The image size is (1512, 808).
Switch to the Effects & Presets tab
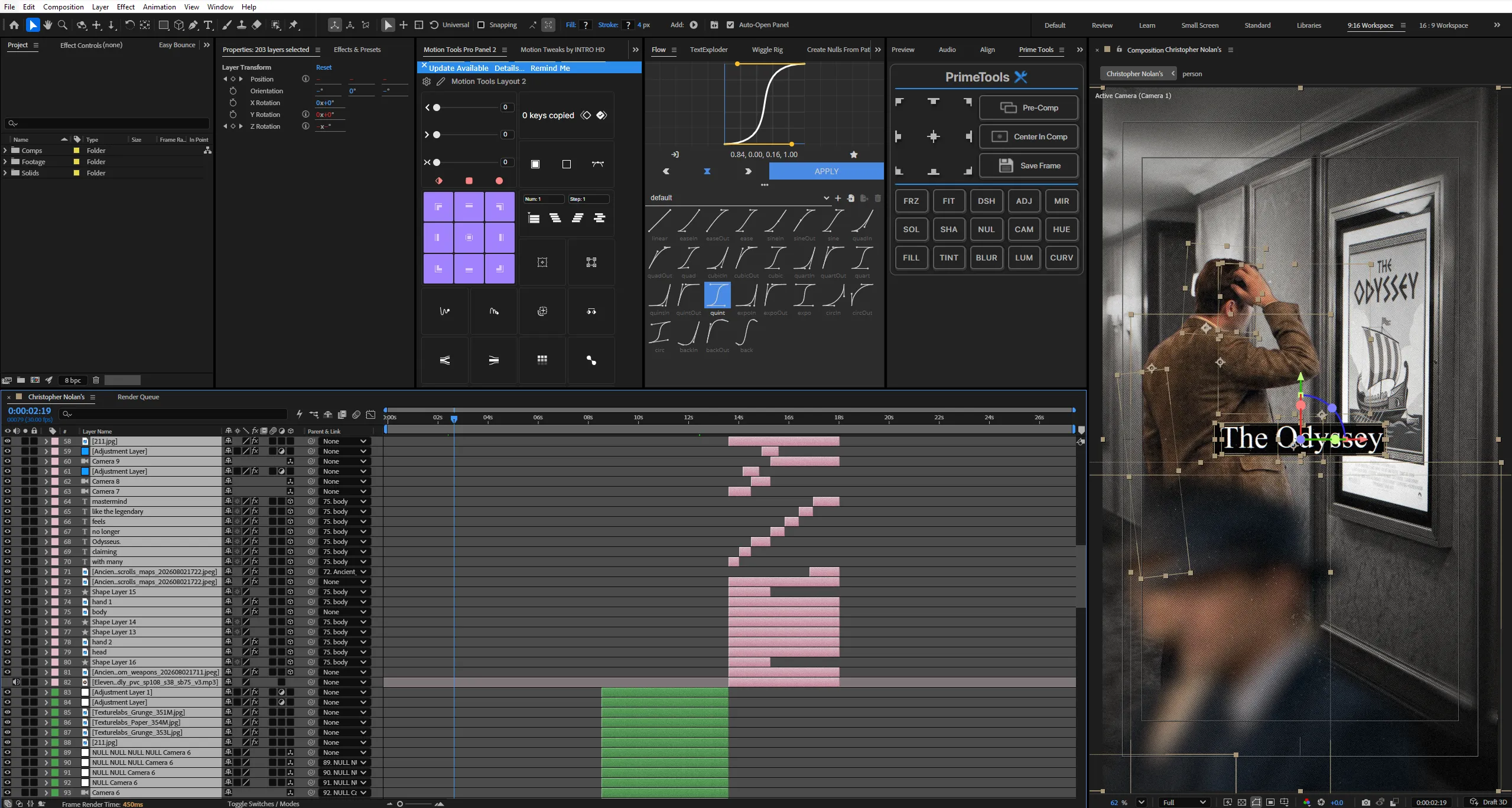pyautogui.click(x=357, y=50)
